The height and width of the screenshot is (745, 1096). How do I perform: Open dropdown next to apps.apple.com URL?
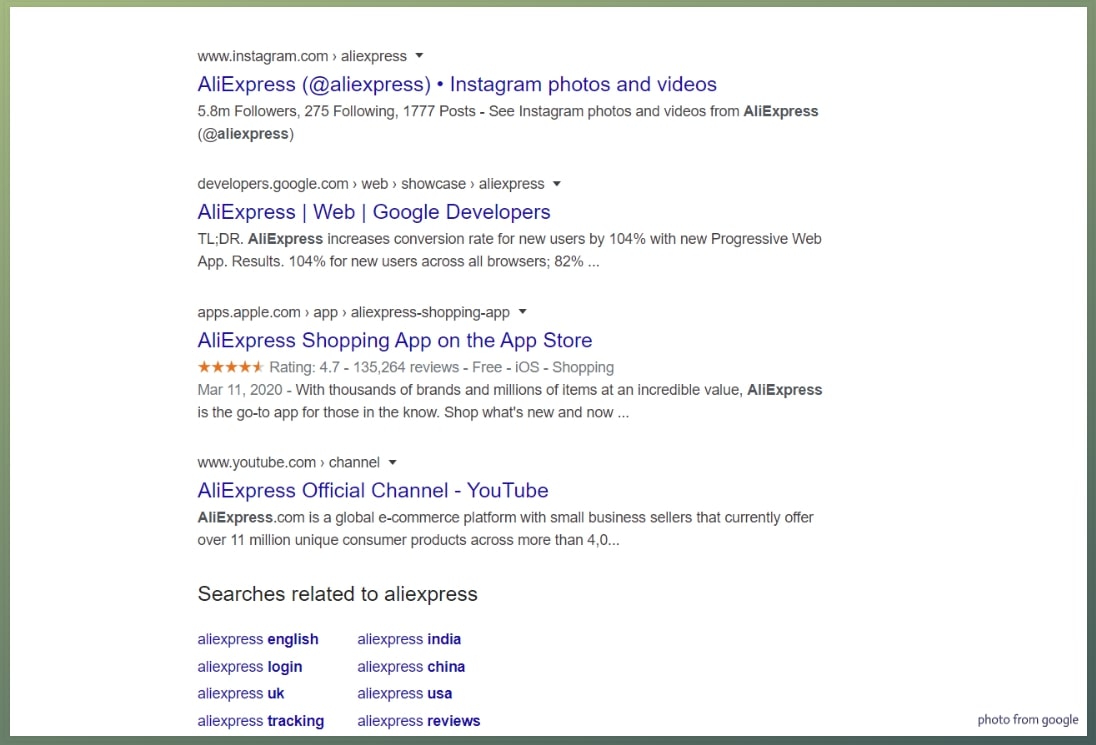tap(522, 312)
